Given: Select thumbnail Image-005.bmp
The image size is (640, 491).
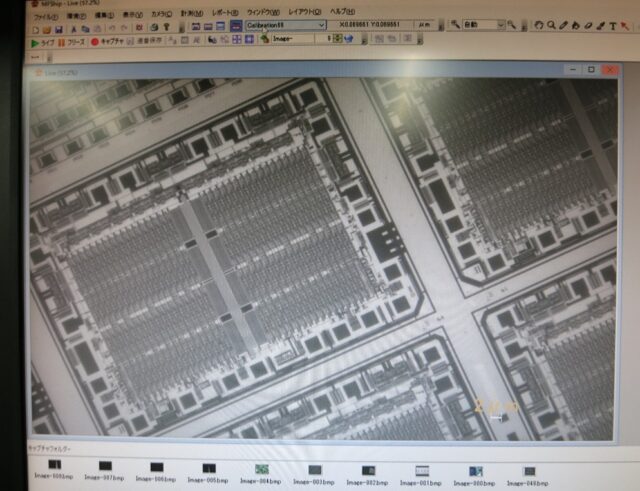Looking at the screenshot, I should [x=208, y=473].
